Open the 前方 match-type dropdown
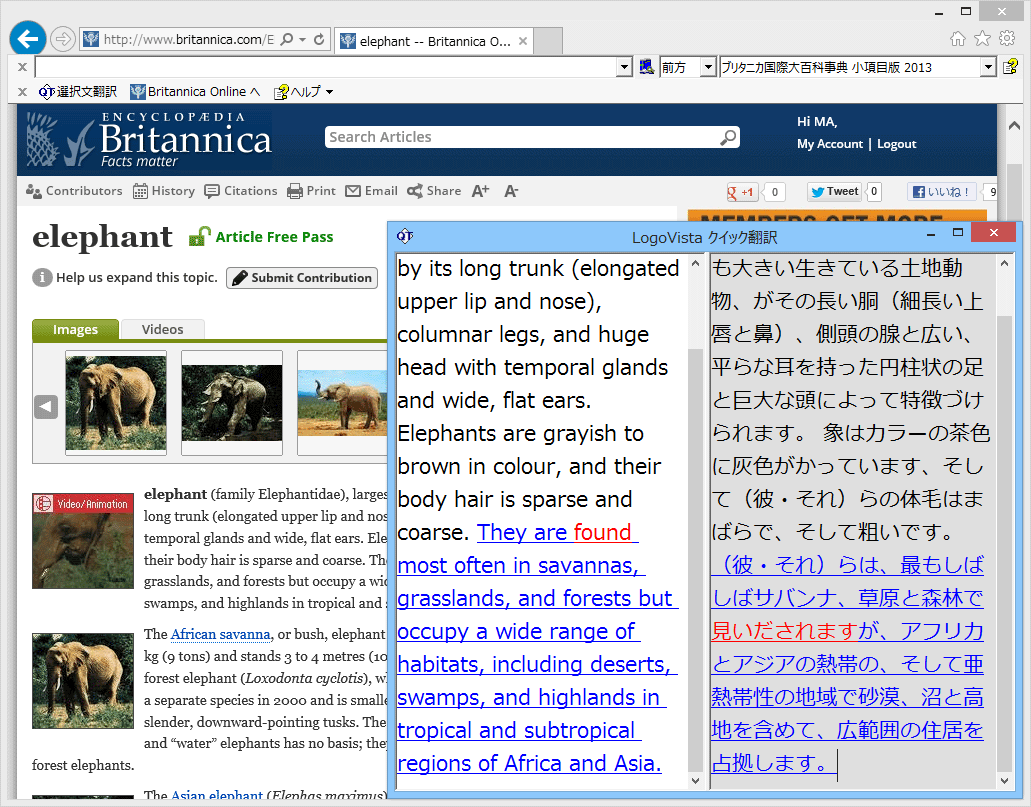 708,67
